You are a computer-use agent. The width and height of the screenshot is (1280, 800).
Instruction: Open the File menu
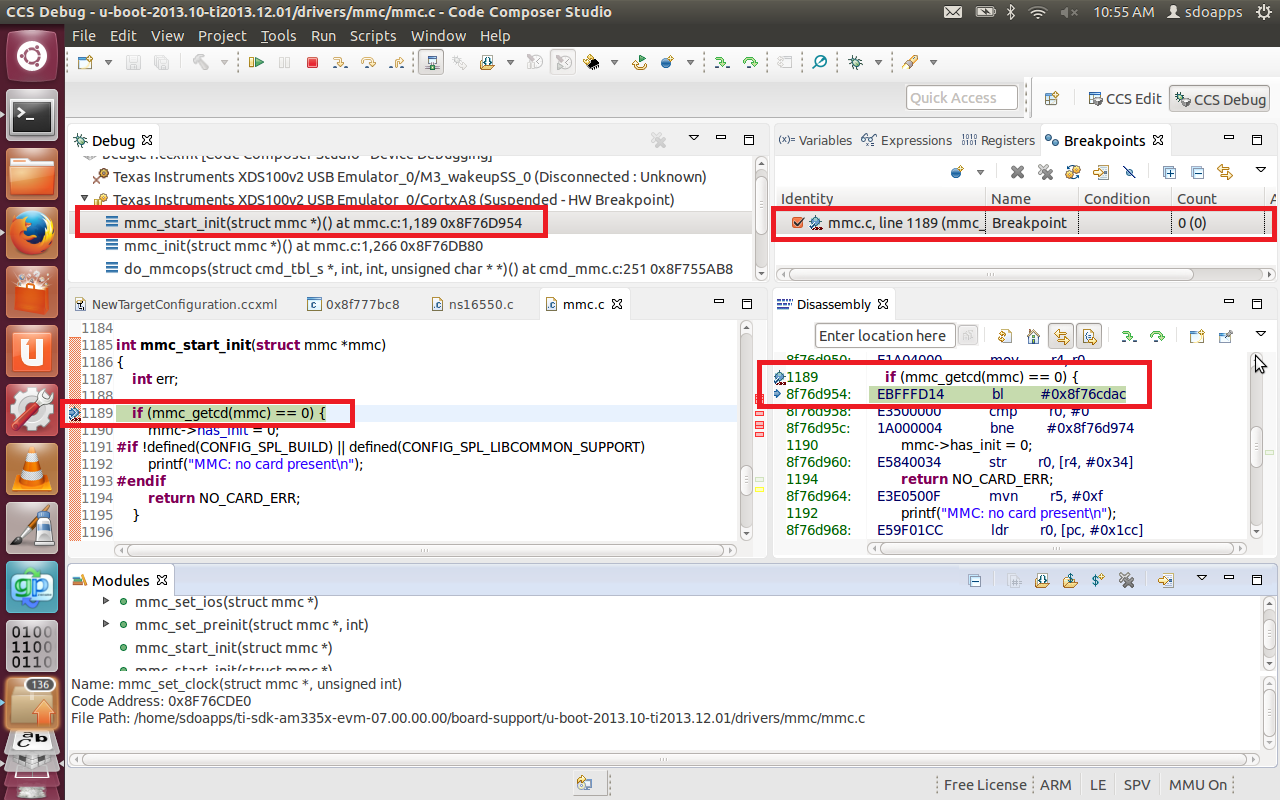click(84, 35)
